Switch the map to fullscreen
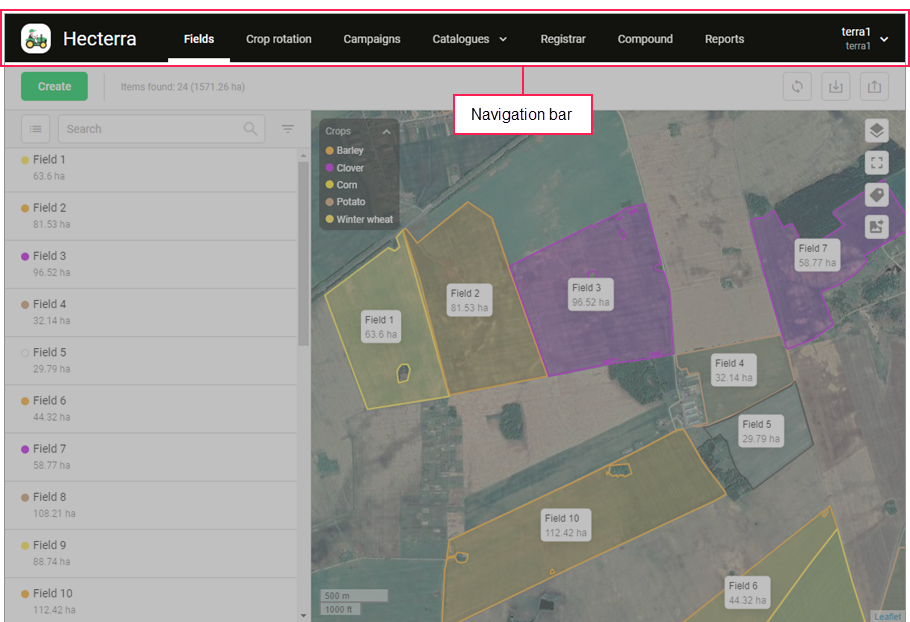The image size is (910, 622). click(876, 163)
